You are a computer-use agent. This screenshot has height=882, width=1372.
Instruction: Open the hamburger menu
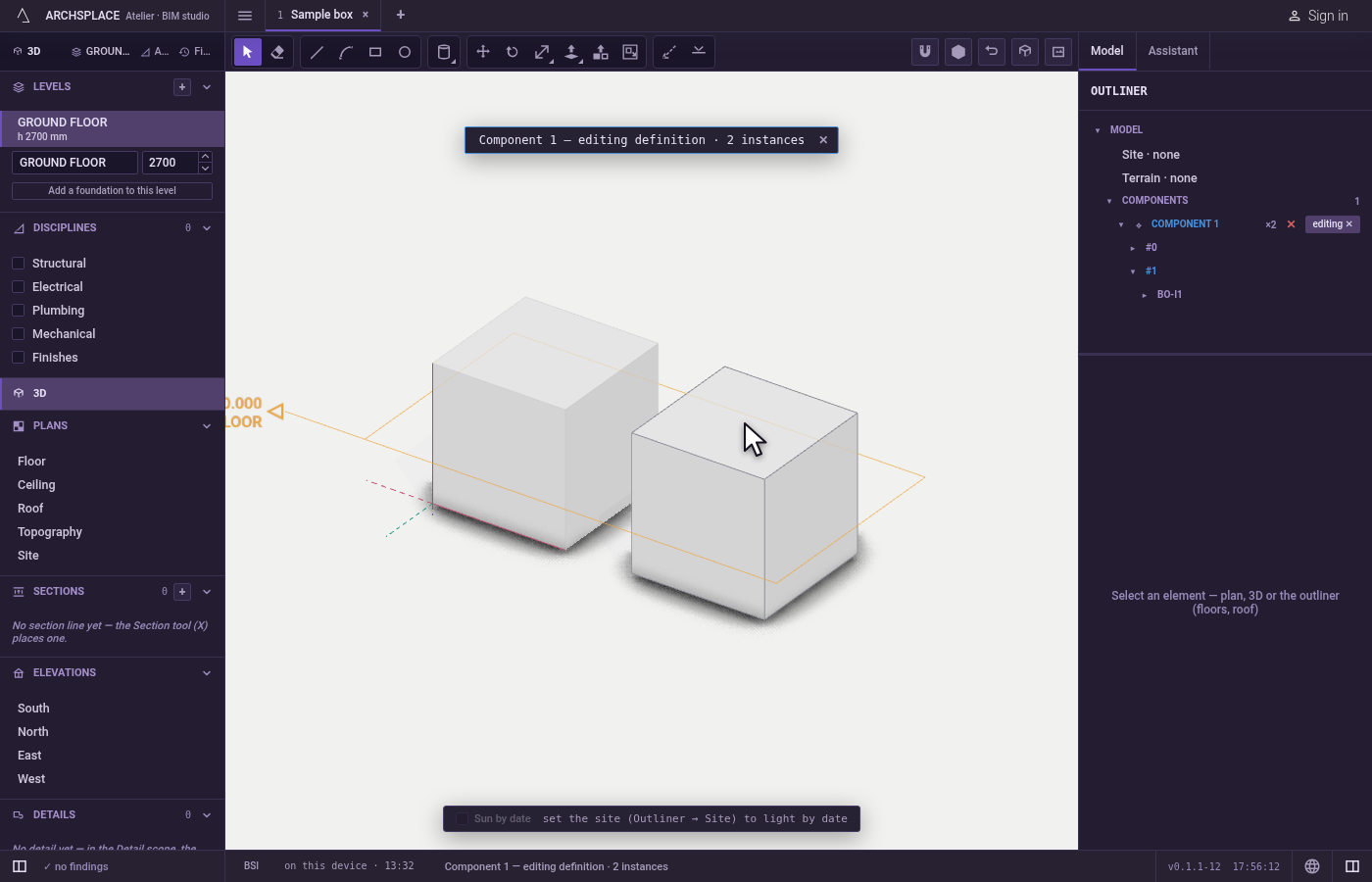[x=245, y=15]
